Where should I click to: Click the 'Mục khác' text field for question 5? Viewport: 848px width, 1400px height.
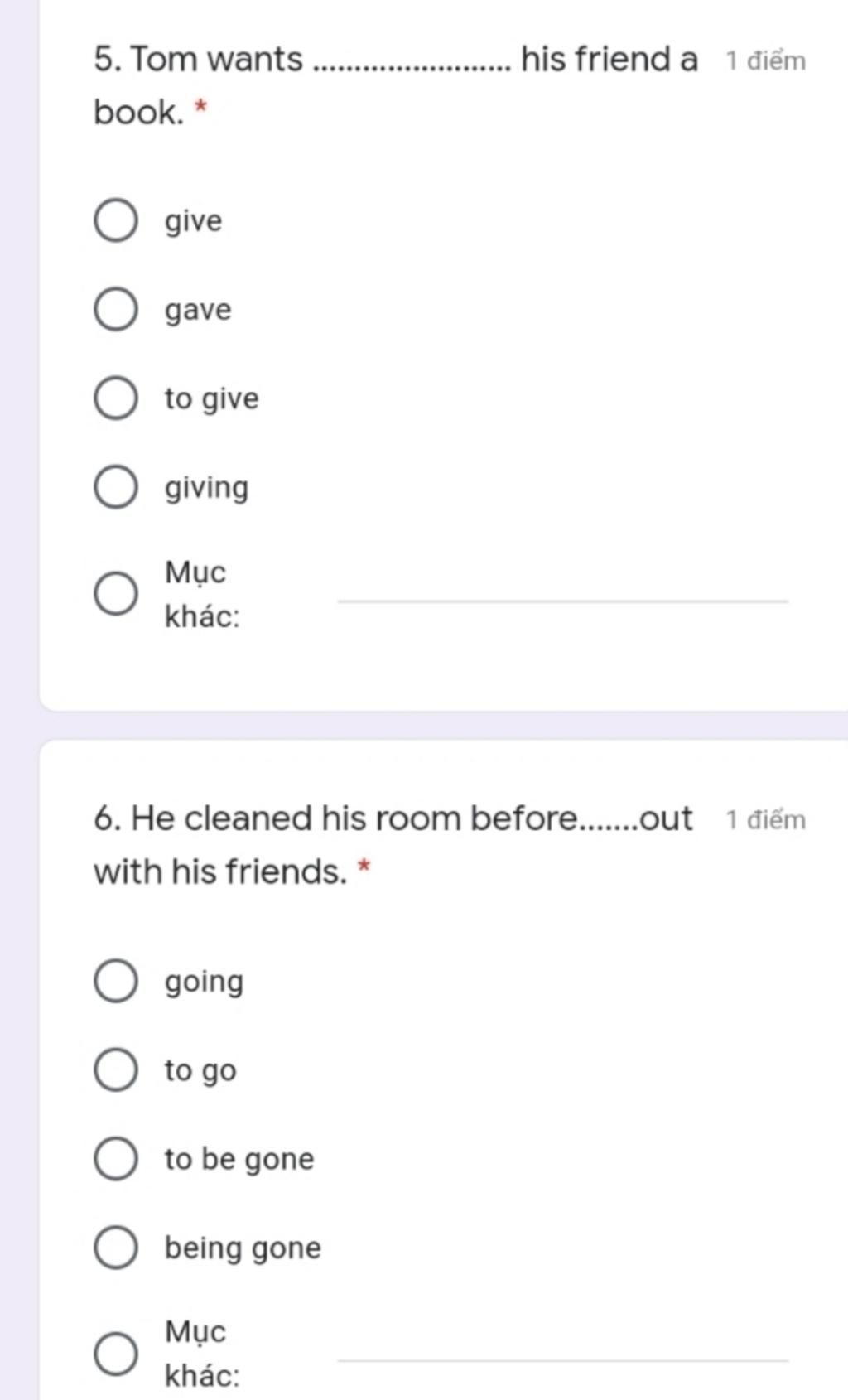click(563, 590)
